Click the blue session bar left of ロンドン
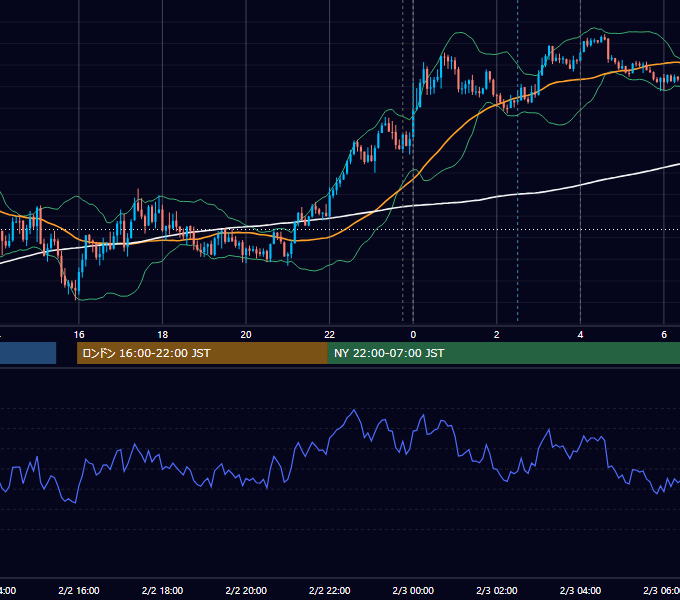The height and width of the screenshot is (600, 680). click(x=28, y=353)
